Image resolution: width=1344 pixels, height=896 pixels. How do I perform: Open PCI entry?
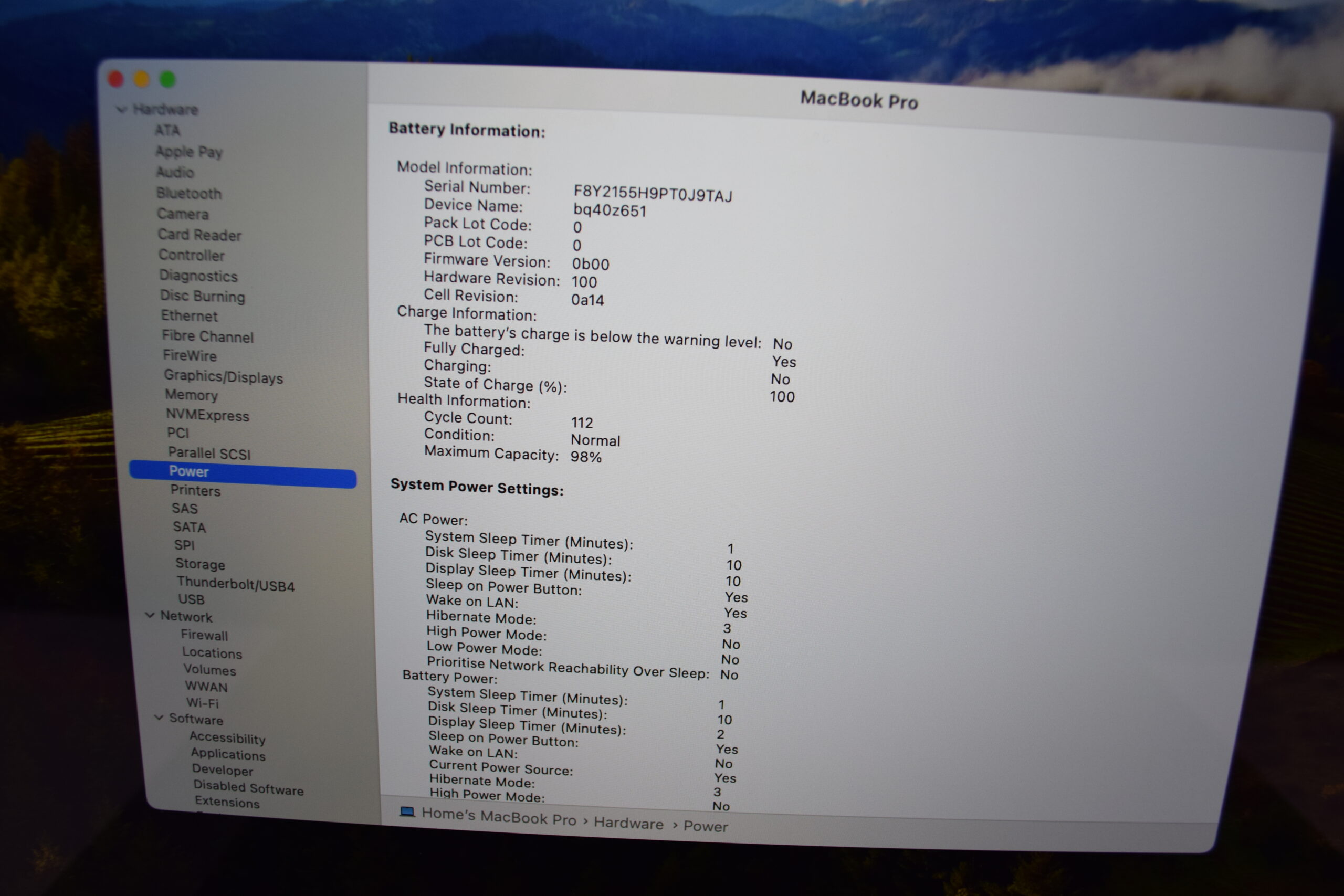pyautogui.click(x=178, y=433)
